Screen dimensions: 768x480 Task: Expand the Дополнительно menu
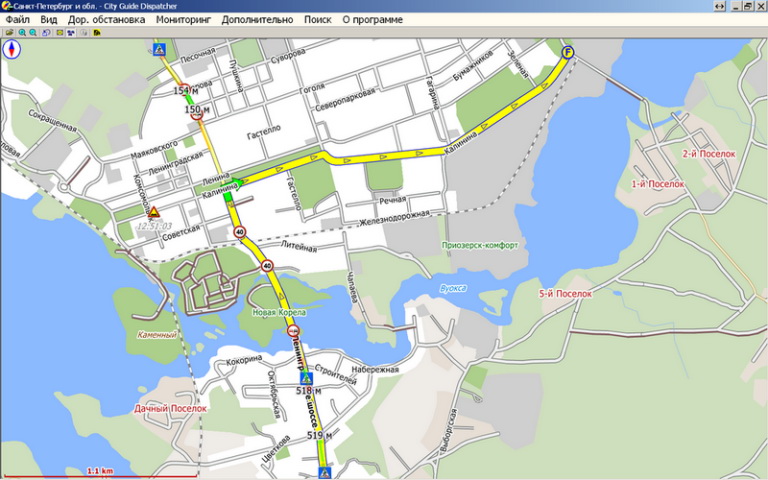tap(258, 19)
